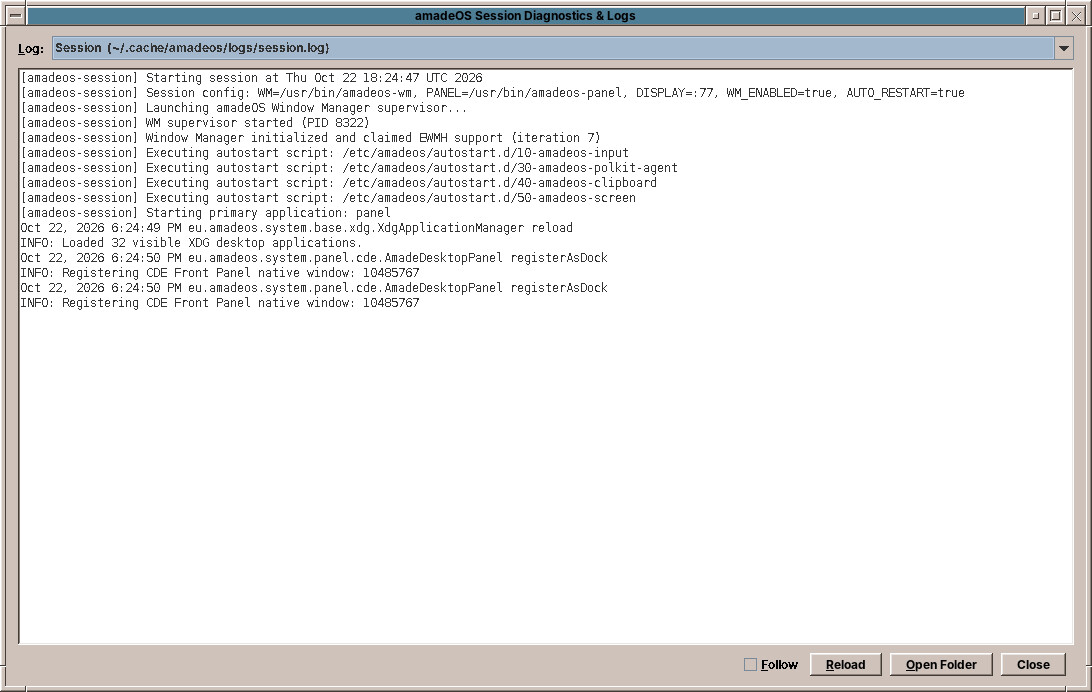
Task: Click the 'Launching amadeOS Window Manager supervisor' line
Action: click(x=244, y=108)
